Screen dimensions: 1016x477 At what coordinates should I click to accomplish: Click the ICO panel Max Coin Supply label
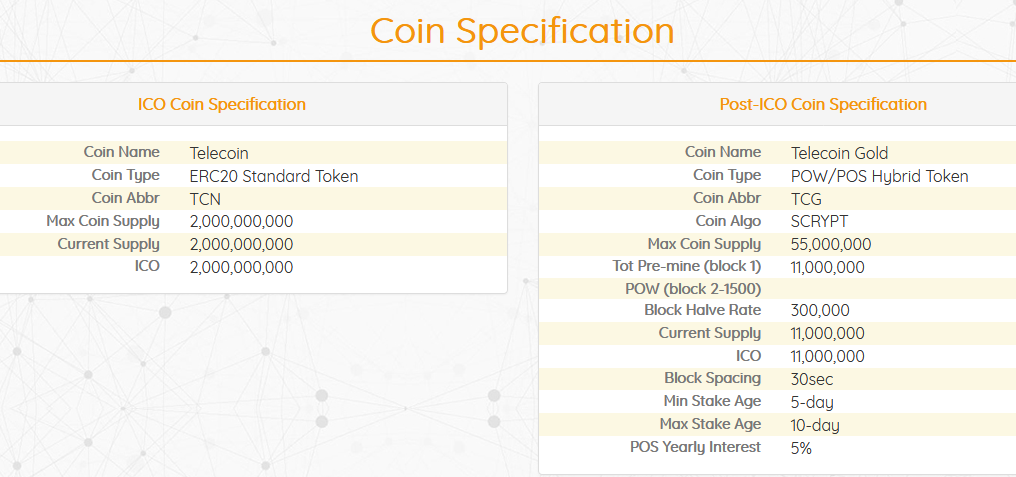click(x=103, y=221)
